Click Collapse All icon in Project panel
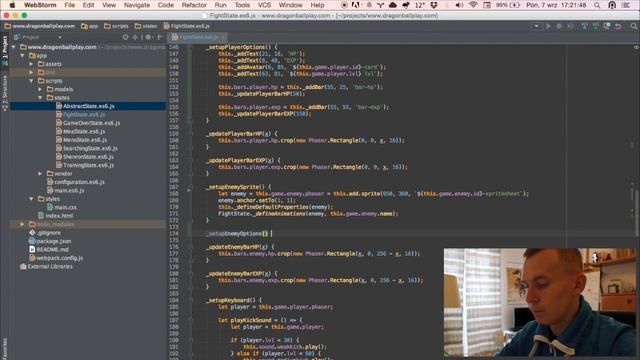The image size is (640, 360). [x=135, y=37]
